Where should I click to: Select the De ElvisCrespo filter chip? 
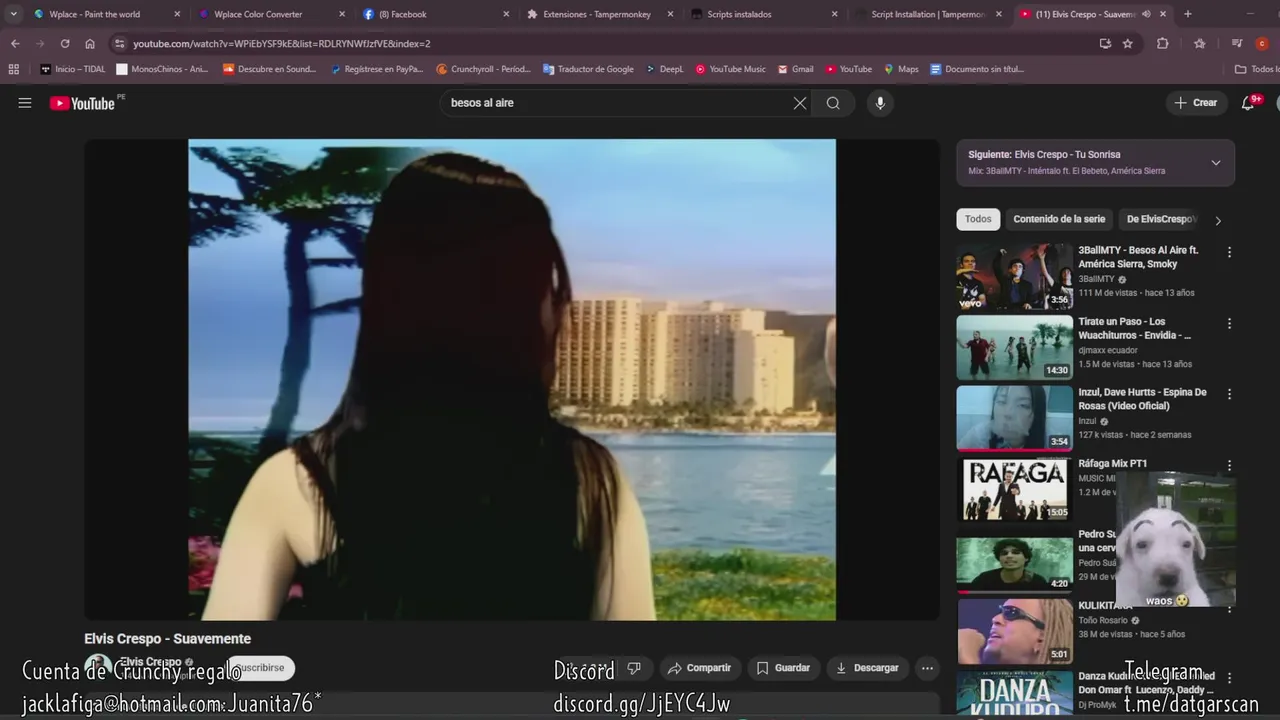point(1160,219)
